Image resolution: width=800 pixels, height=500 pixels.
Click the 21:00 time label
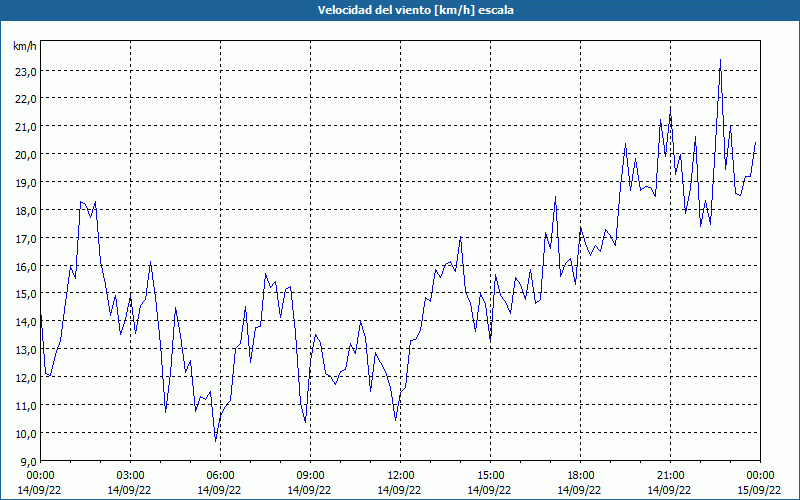point(670,476)
